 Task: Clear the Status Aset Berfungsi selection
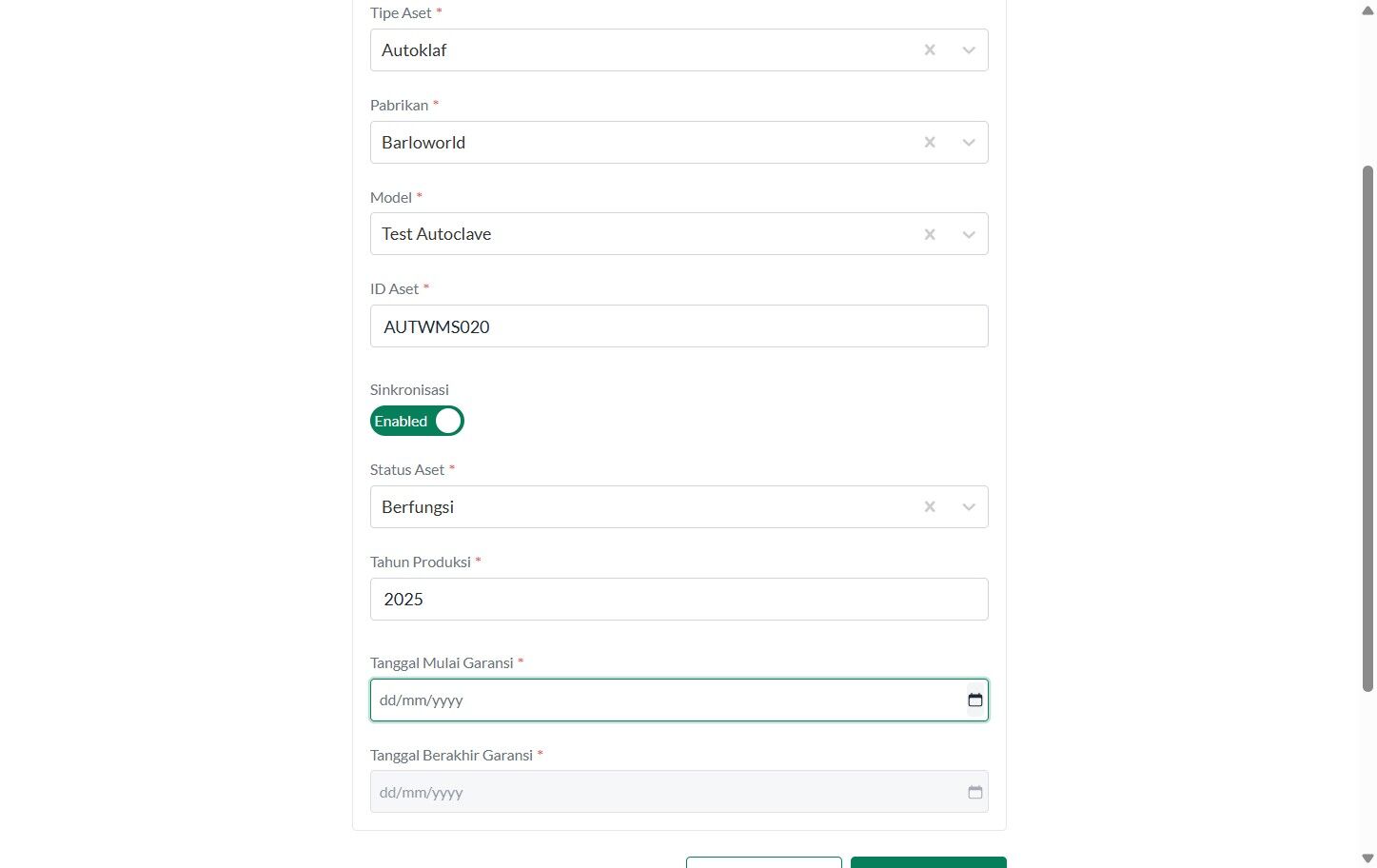pyautogui.click(x=930, y=507)
